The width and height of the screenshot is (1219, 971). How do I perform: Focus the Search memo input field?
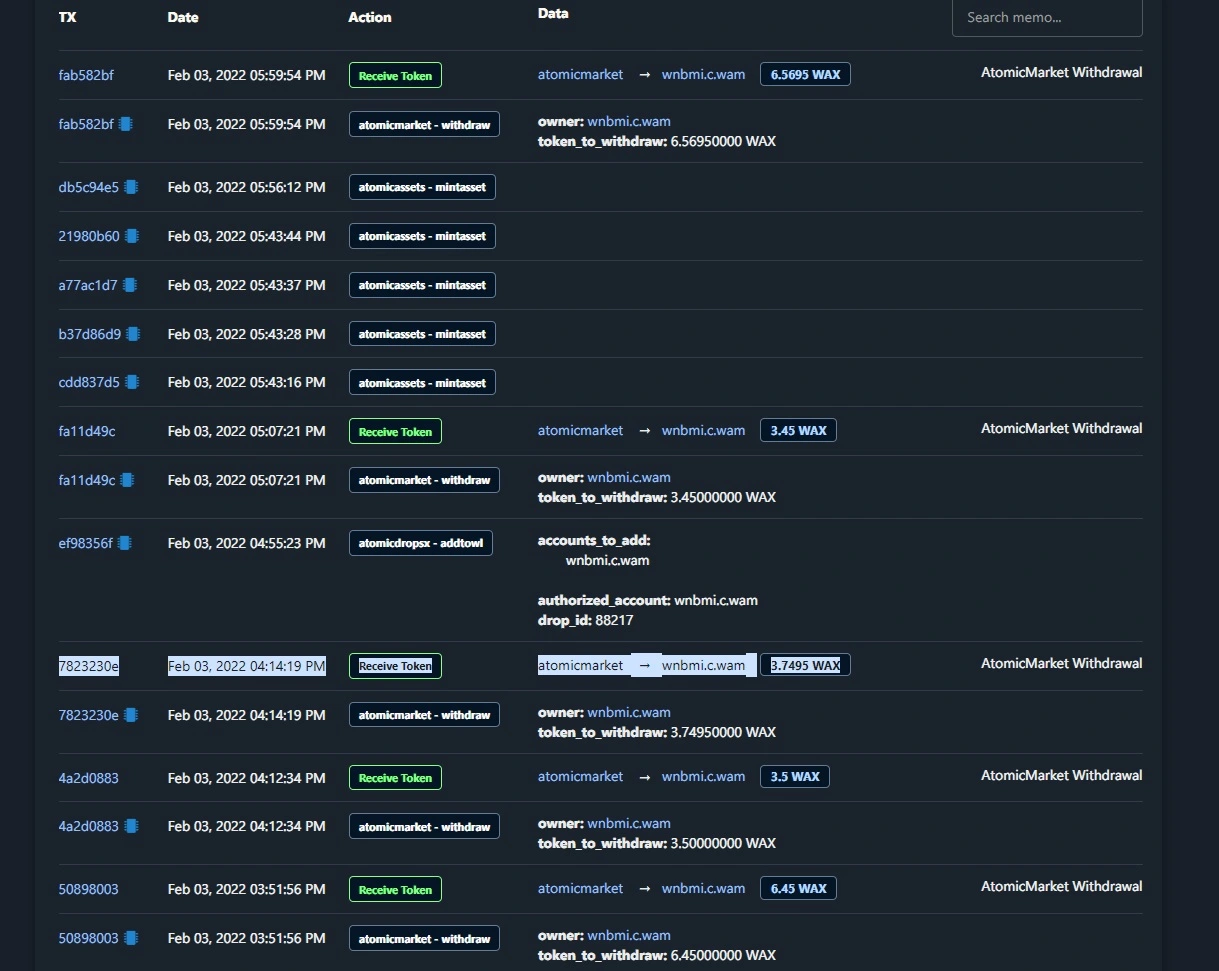[x=1047, y=17]
